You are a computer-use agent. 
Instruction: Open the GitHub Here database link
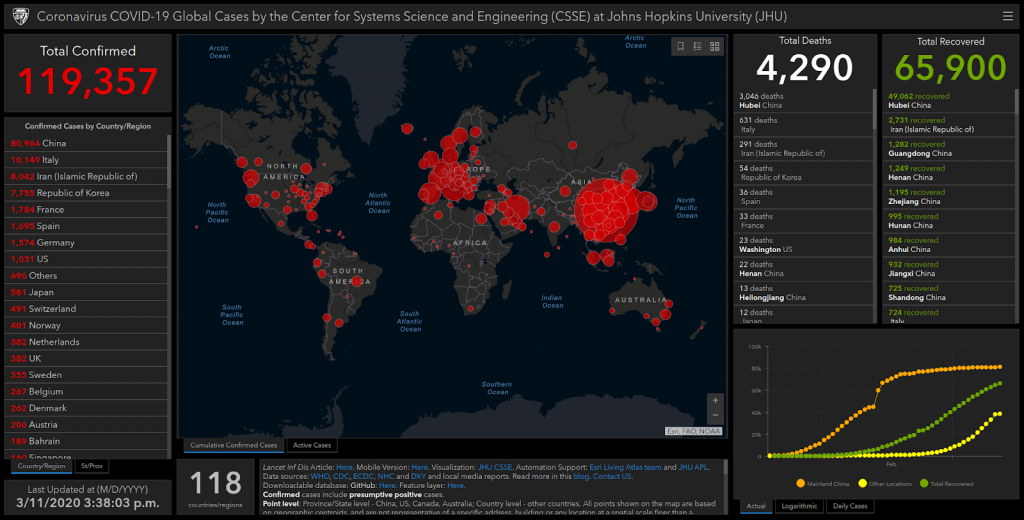pyautogui.click(x=387, y=485)
